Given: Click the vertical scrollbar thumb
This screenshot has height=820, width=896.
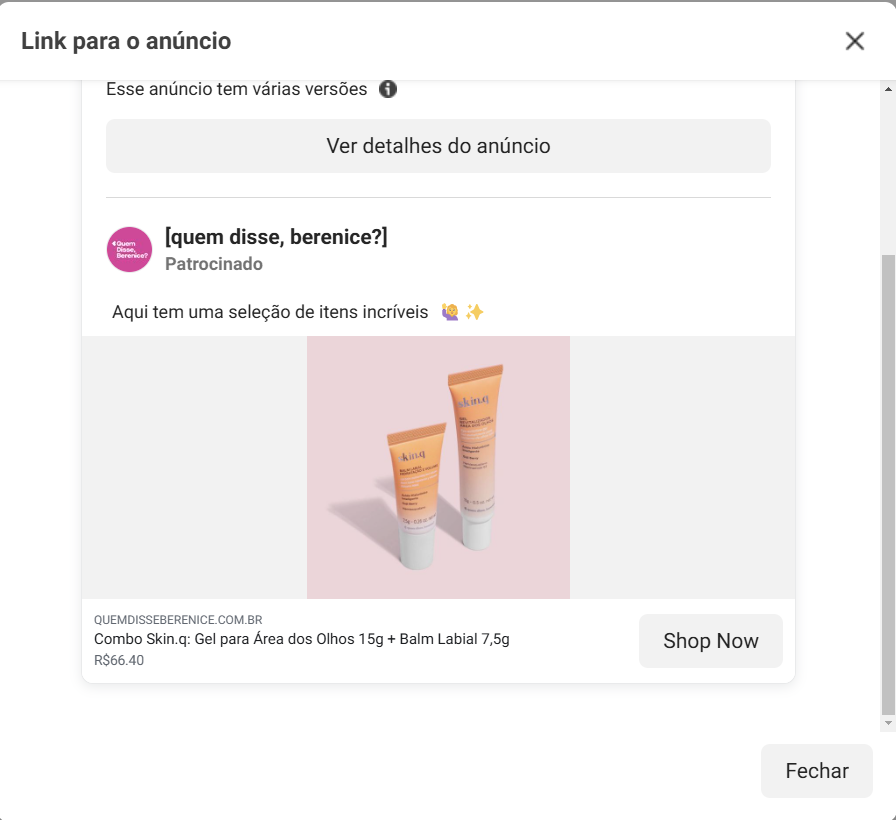Looking at the screenshot, I should pos(888,485).
